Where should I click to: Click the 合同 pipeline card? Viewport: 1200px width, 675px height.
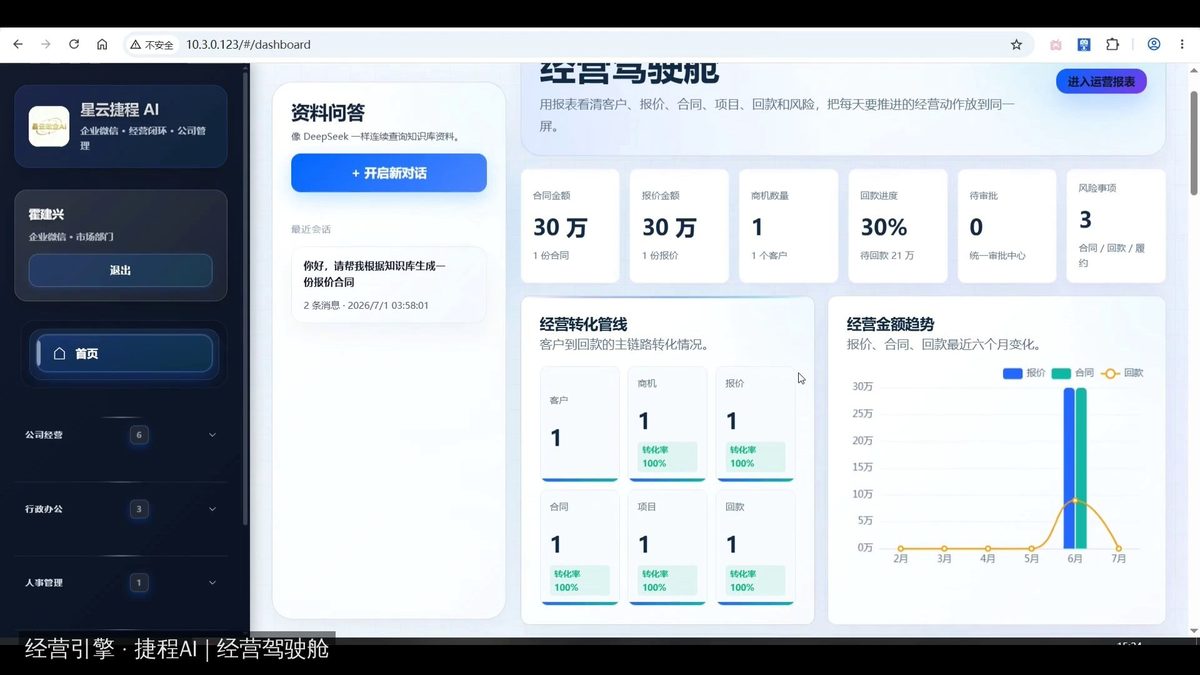(580, 547)
